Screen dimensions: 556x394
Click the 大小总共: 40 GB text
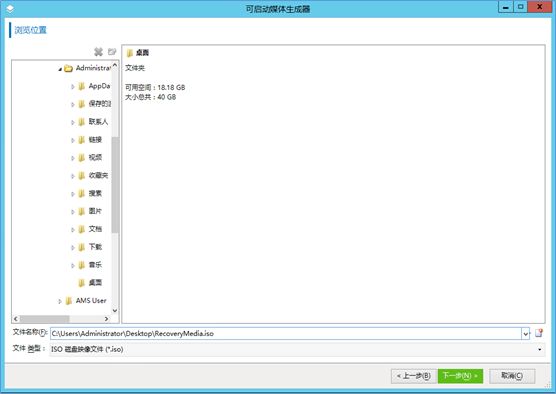(150, 97)
